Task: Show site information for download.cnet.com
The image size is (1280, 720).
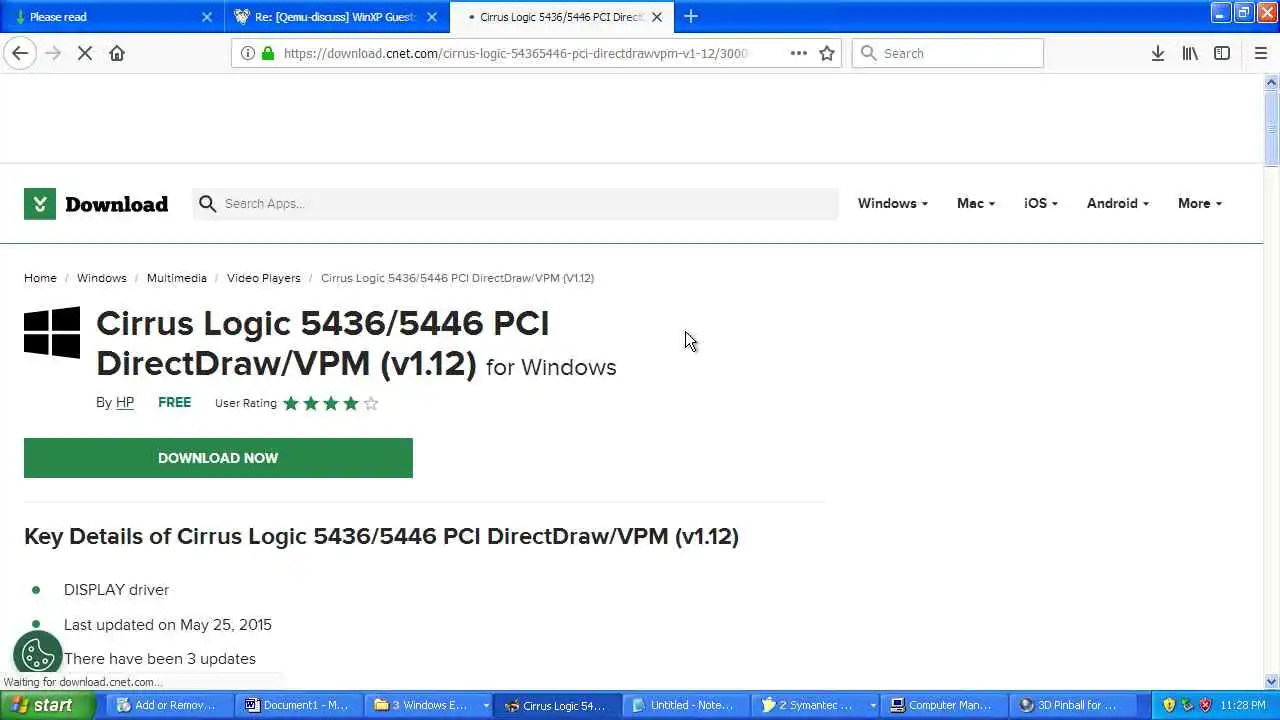Action: pyautogui.click(x=248, y=53)
